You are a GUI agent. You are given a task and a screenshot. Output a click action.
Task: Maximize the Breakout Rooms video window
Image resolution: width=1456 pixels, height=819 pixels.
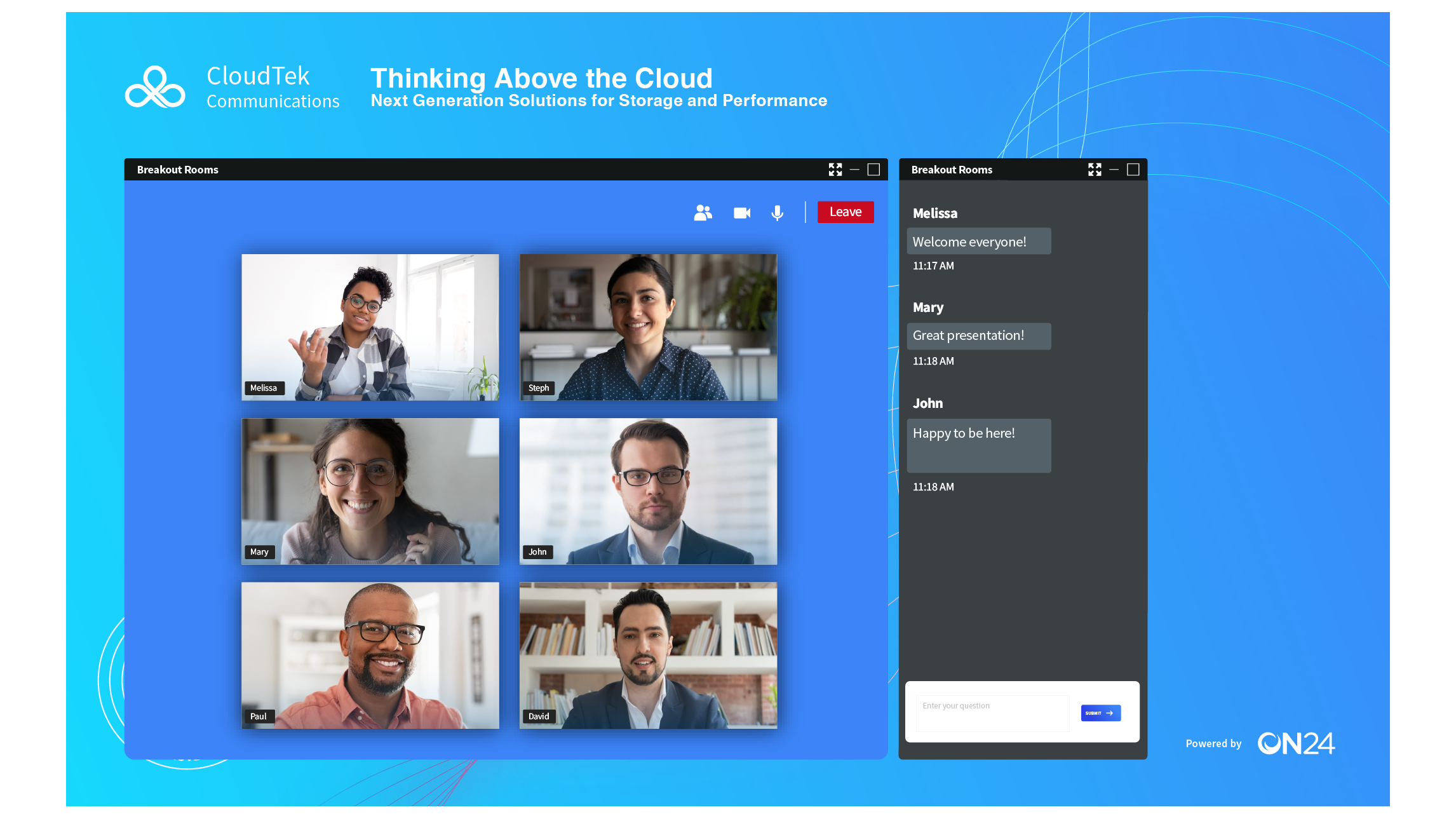[875, 170]
